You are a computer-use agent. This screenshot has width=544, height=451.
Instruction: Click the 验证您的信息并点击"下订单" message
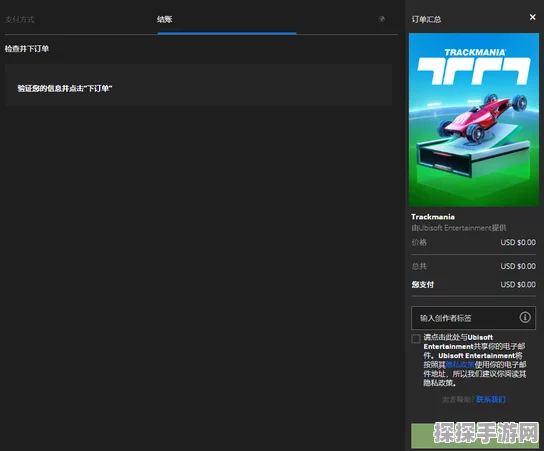[65, 88]
